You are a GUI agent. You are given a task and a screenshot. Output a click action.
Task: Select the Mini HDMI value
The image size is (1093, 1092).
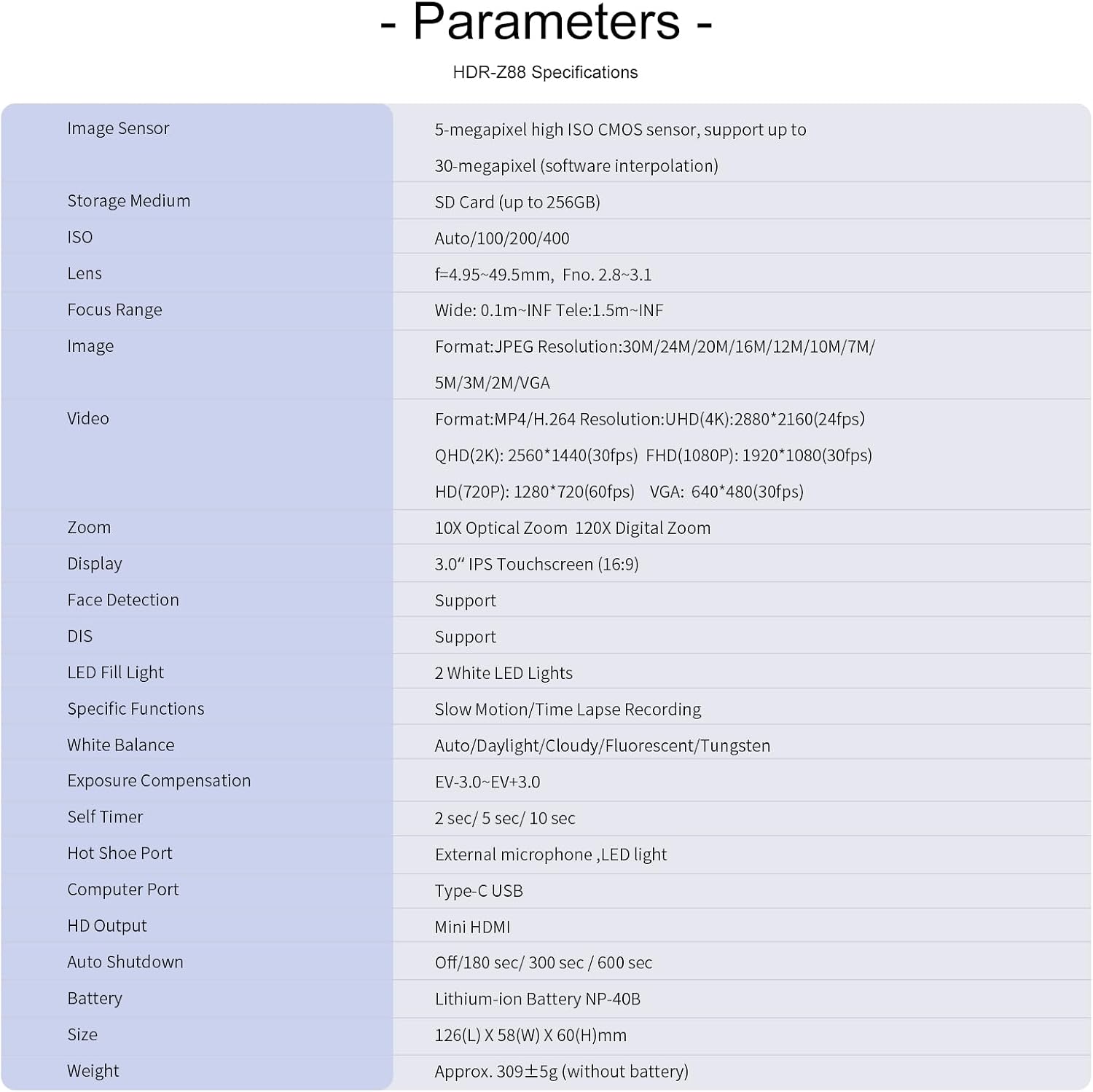[x=472, y=927]
